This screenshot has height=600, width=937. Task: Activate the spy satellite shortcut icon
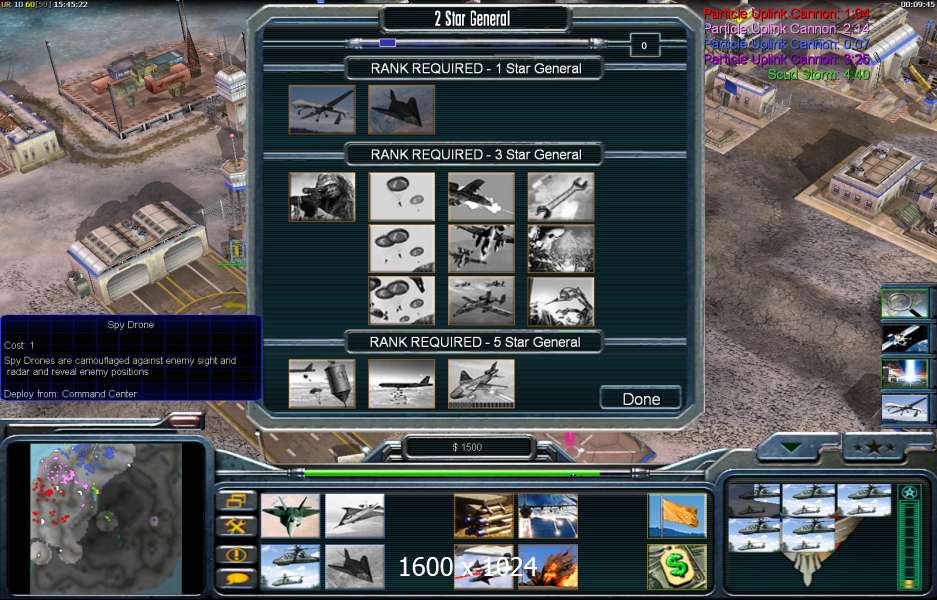904,338
